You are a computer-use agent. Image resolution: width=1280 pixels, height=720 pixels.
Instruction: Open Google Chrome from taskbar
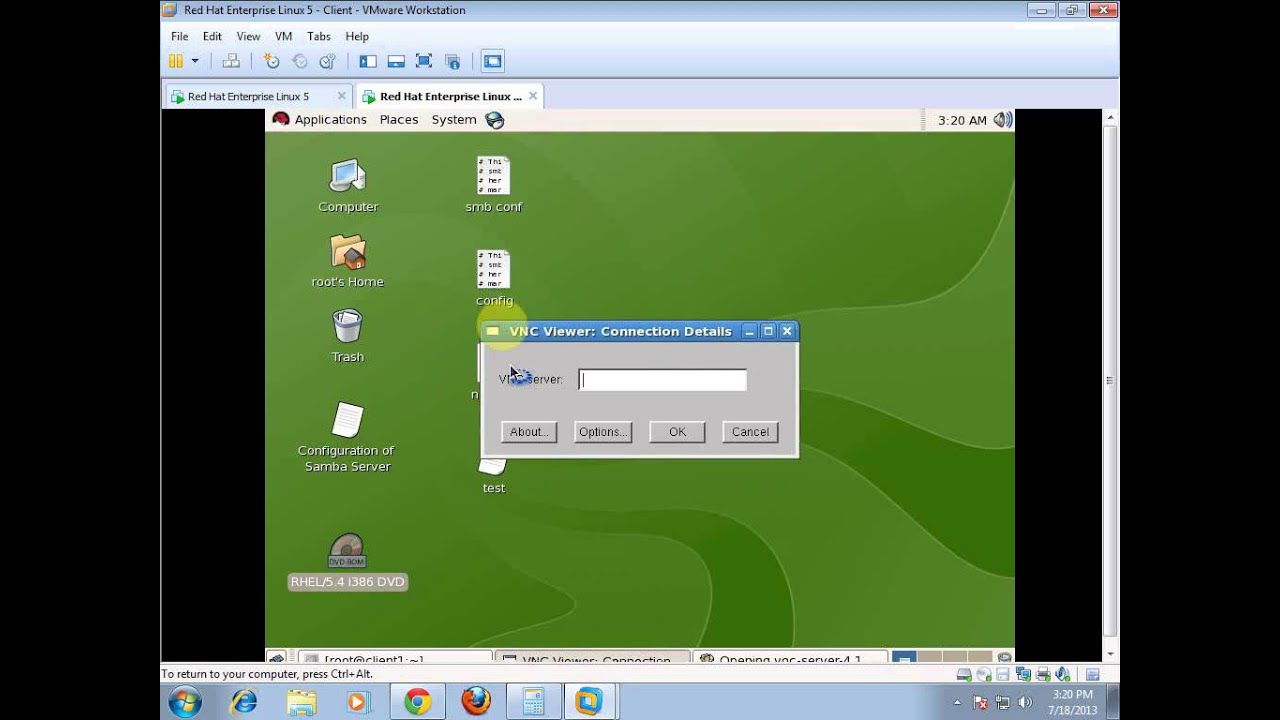pos(418,702)
